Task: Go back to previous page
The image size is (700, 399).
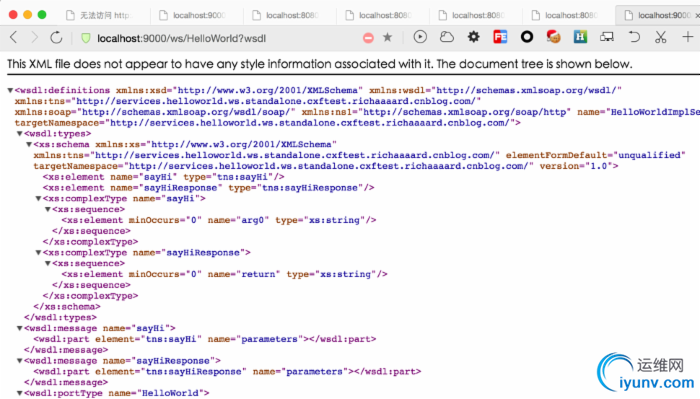Action: click(x=13, y=37)
